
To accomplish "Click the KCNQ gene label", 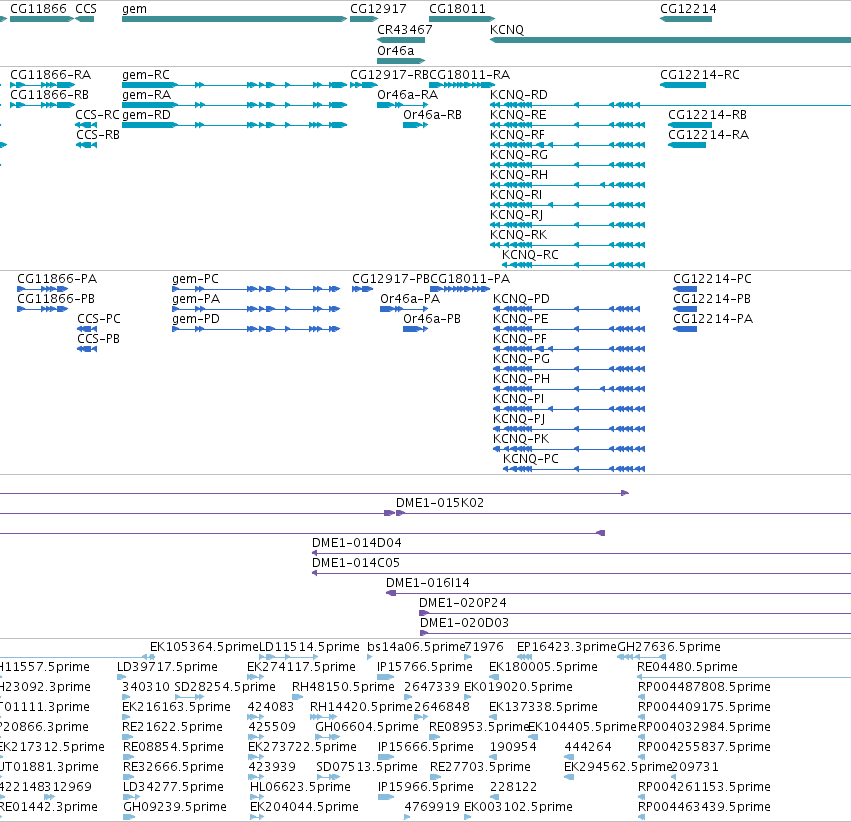I will 506,30.
